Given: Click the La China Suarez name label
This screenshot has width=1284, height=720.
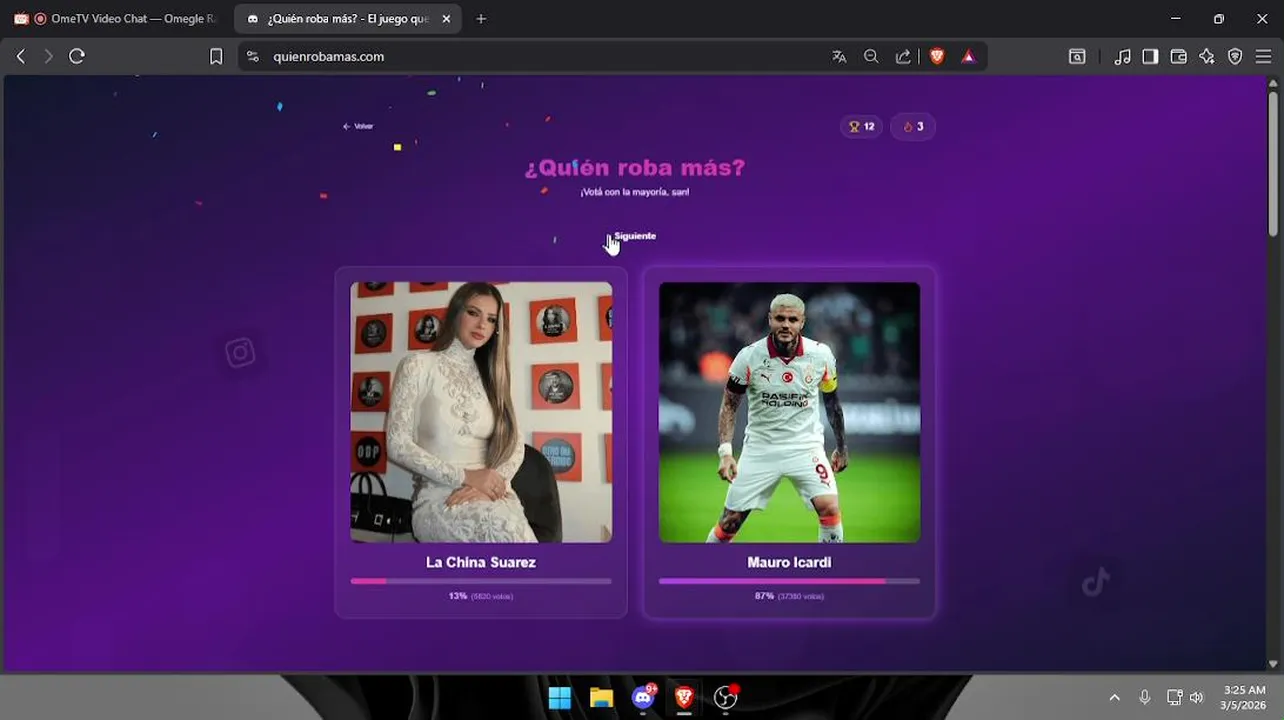Looking at the screenshot, I should [481, 563].
